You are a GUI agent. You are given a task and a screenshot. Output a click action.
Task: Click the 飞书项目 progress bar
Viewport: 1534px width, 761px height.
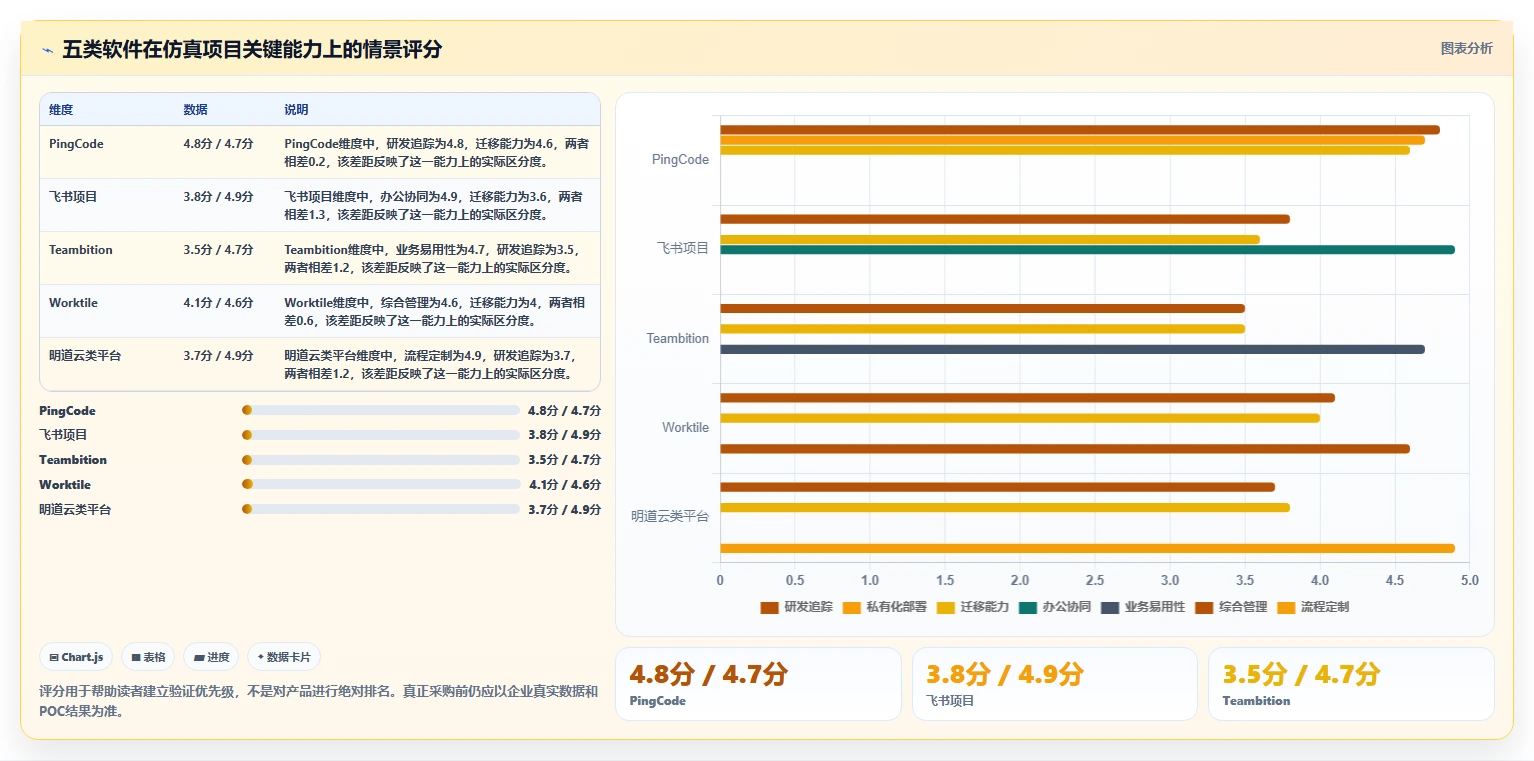coord(381,435)
